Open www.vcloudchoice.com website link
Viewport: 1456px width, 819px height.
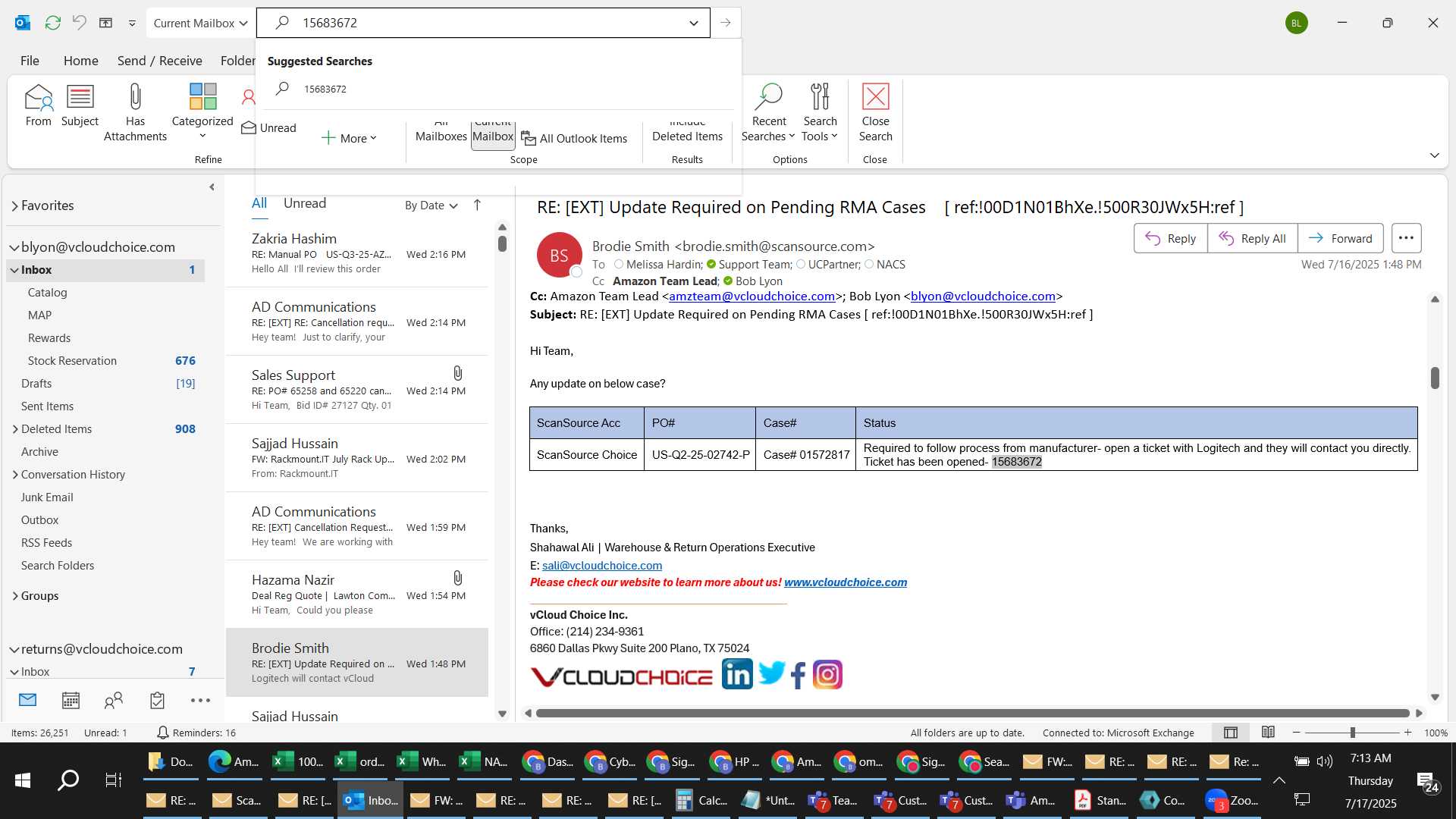click(846, 582)
